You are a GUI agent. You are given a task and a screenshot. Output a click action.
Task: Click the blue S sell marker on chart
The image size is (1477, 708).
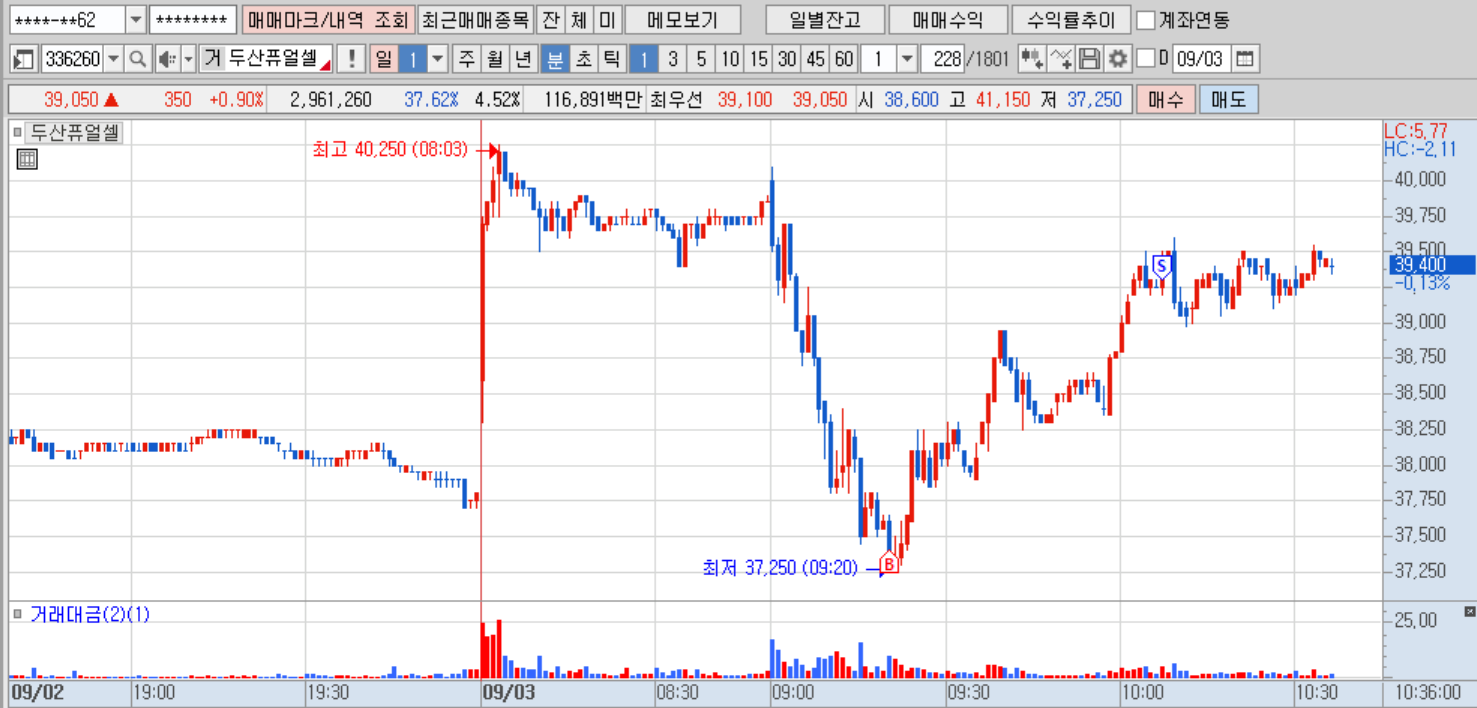(1161, 265)
